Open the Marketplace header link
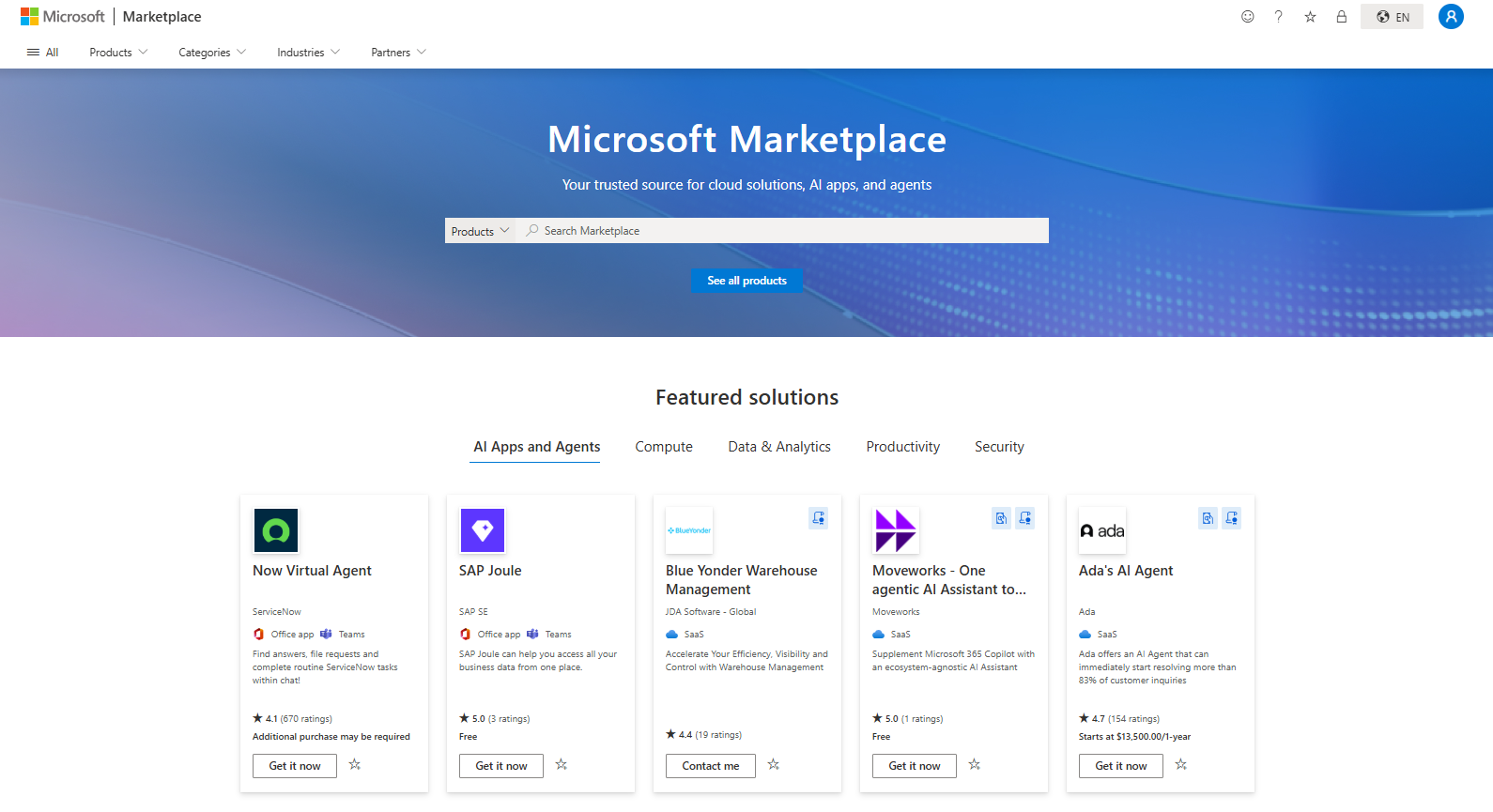This screenshot has height=812, width=1493. [x=162, y=17]
